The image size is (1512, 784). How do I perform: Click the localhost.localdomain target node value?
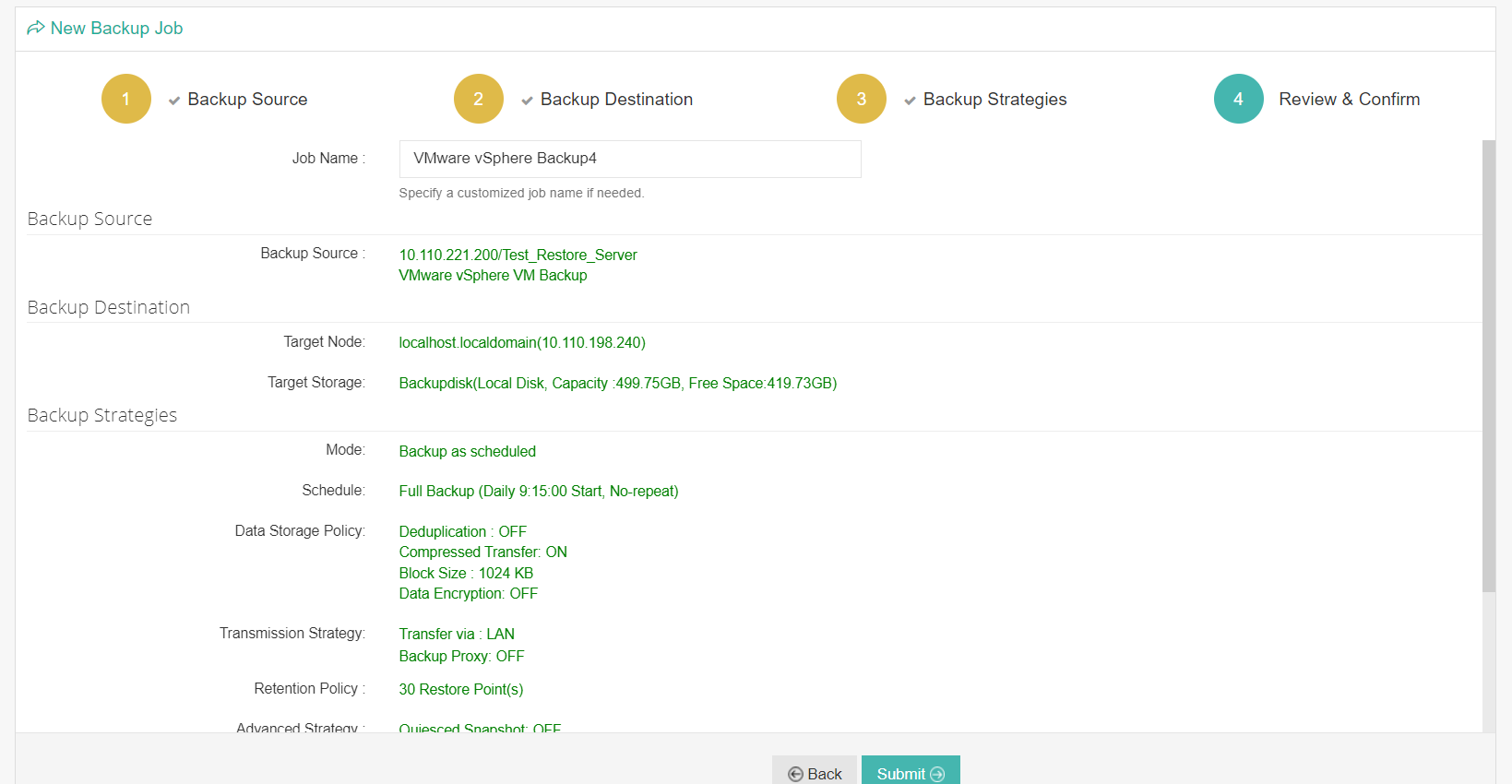click(x=522, y=343)
